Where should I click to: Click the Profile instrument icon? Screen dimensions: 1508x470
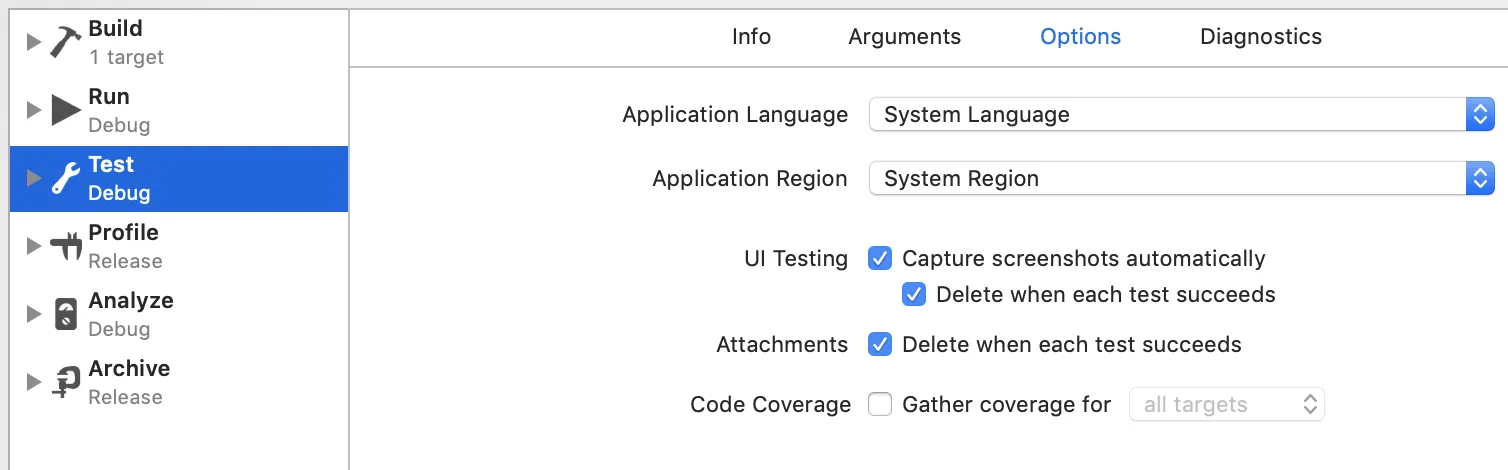pos(66,246)
